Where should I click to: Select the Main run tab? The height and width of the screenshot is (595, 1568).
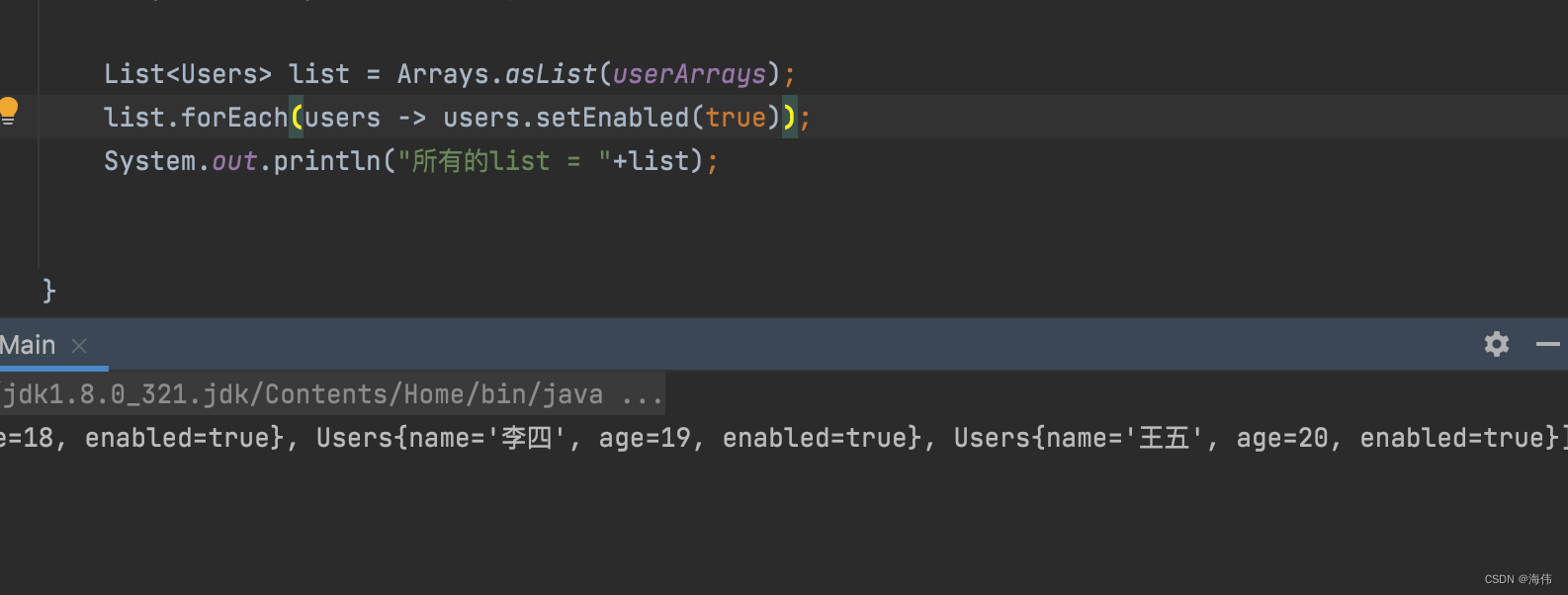point(28,345)
